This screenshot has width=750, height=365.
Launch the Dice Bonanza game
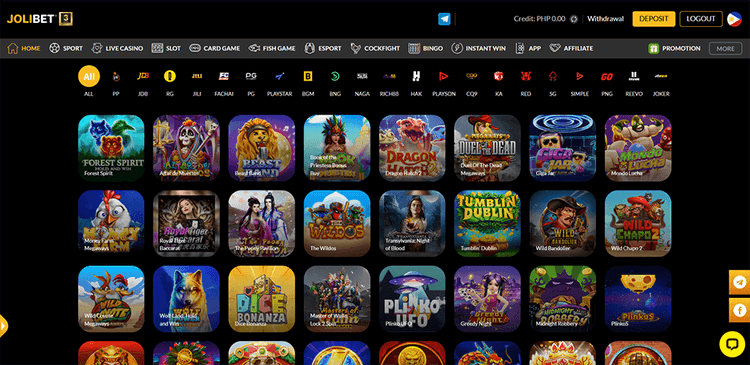262,299
